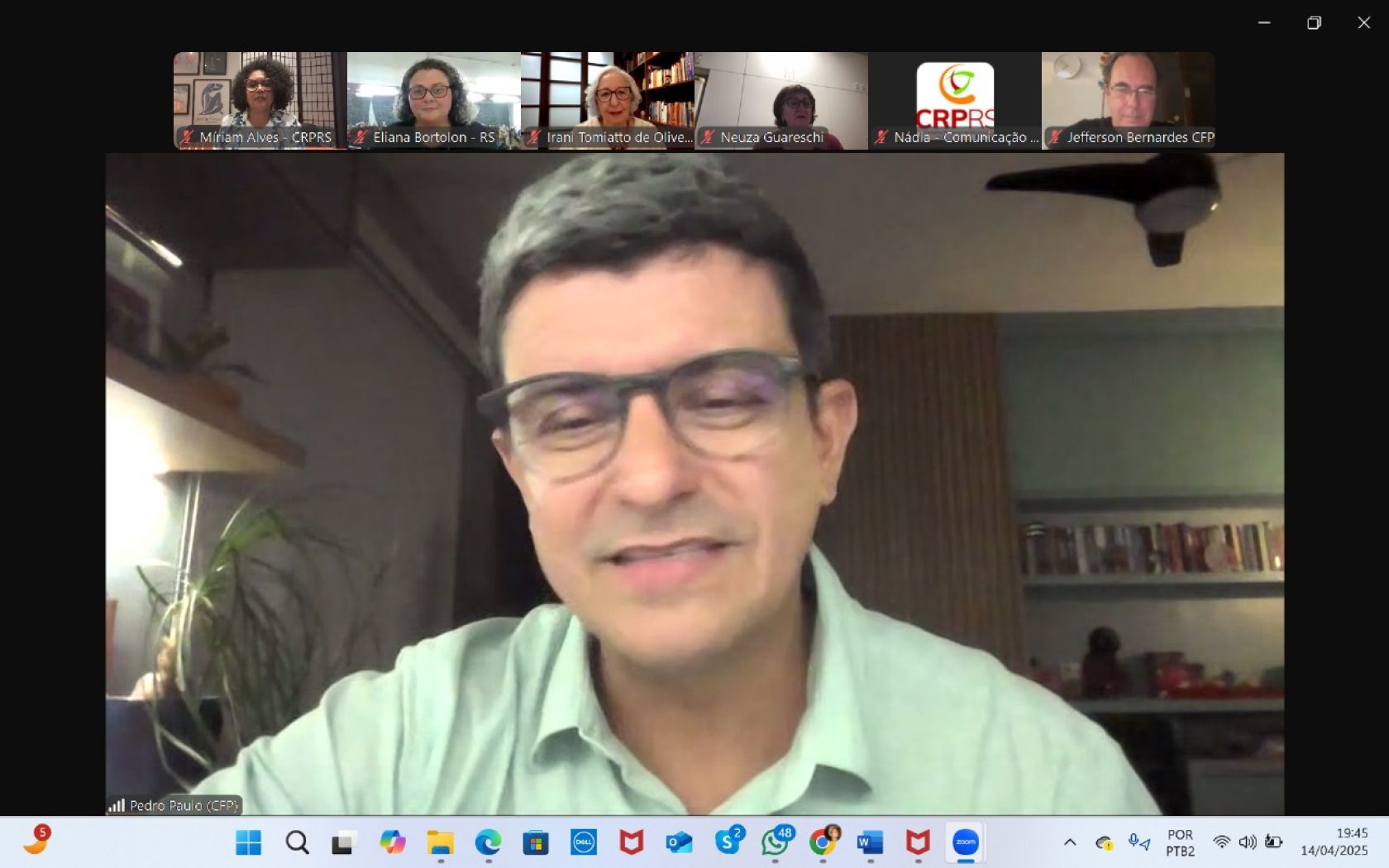Select Nádia - Comunicação CRPRS logo tile
Image resolution: width=1389 pixels, height=868 pixels.
point(954,101)
